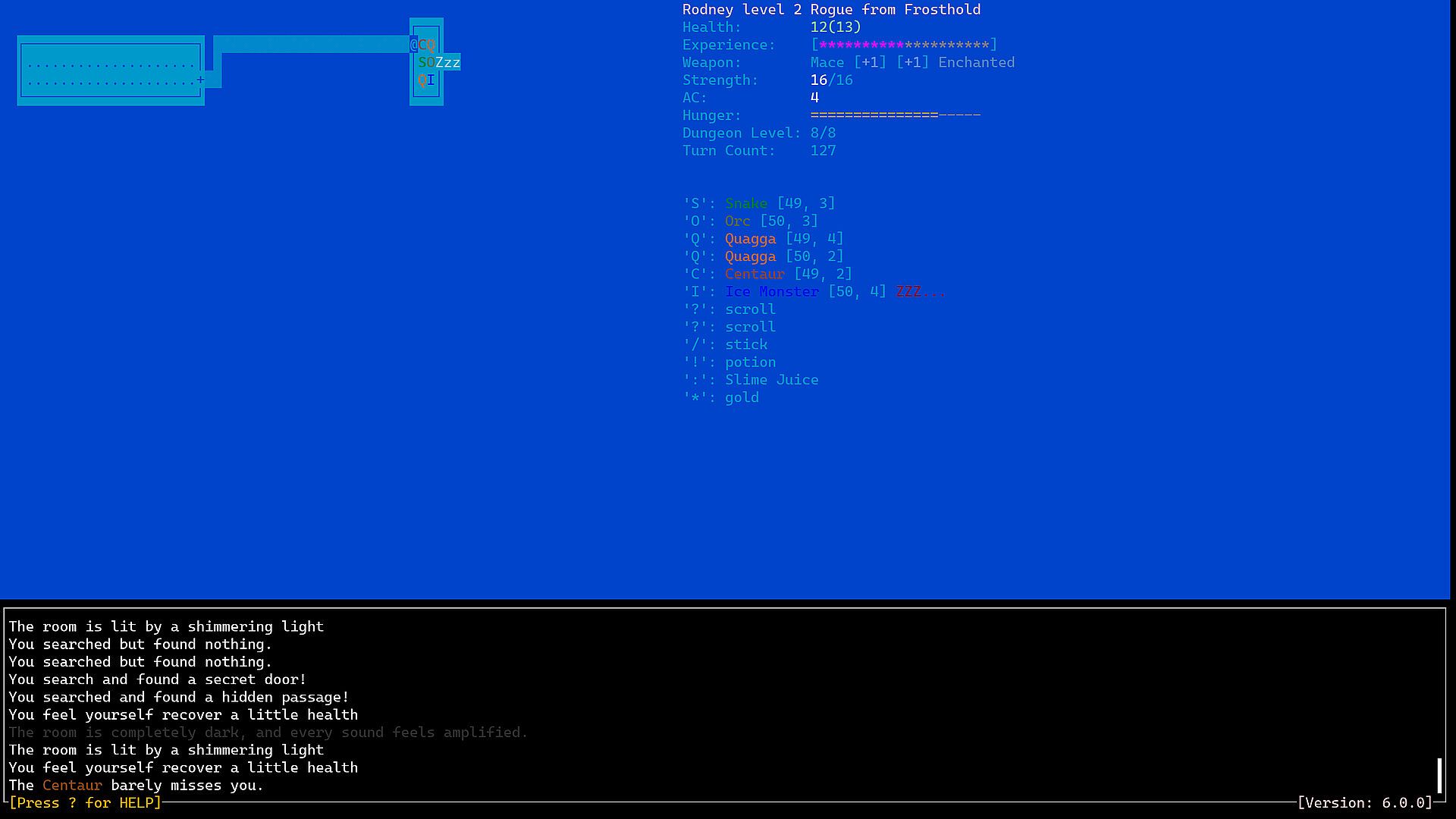1456x819 pixels.
Task: Click the message log scrollbar thumb
Action: [x=1439, y=775]
